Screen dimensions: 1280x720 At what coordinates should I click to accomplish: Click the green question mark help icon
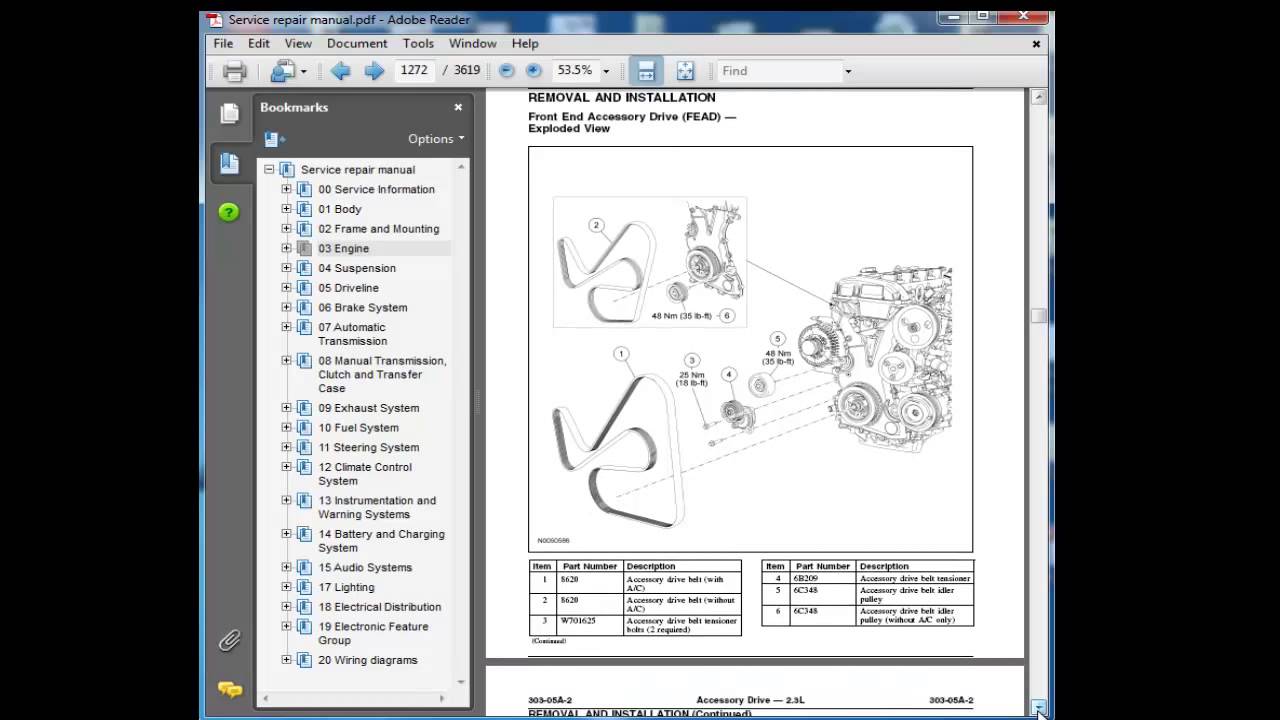[x=229, y=212]
